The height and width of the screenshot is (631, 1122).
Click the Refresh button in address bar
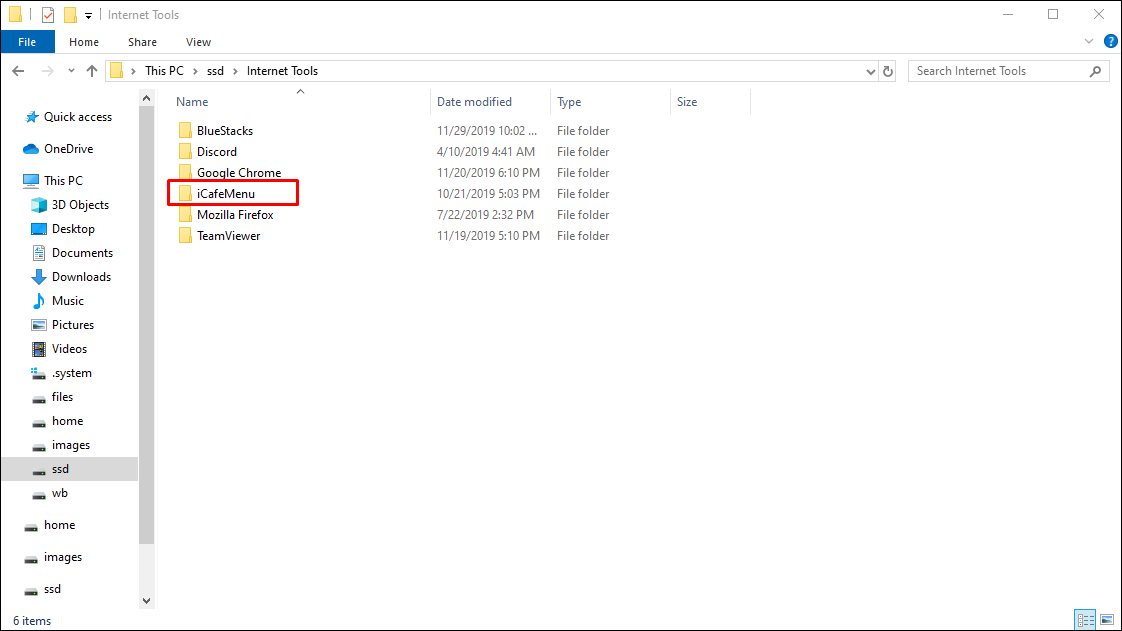click(x=888, y=71)
